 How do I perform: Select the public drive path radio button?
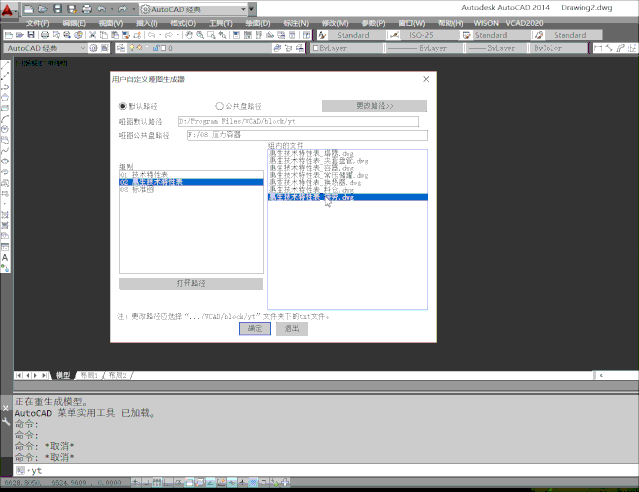tap(219, 106)
